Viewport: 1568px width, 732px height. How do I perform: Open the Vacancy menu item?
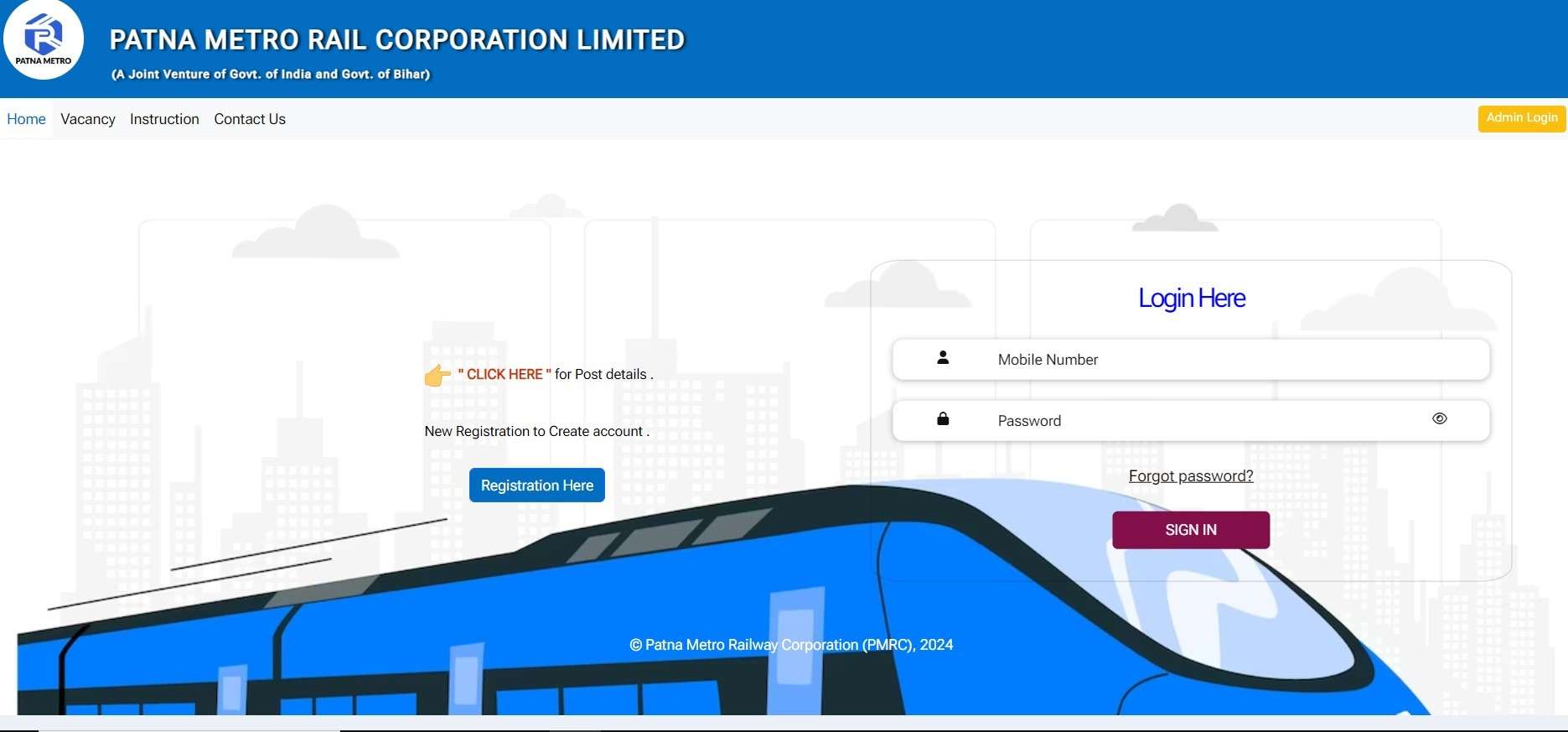click(x=88, y=119)
